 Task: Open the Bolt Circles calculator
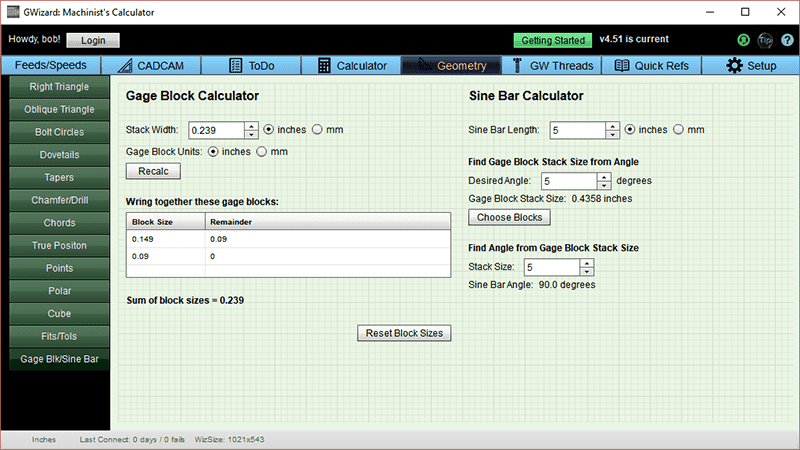pyautogui.click(x=59, y=132)
